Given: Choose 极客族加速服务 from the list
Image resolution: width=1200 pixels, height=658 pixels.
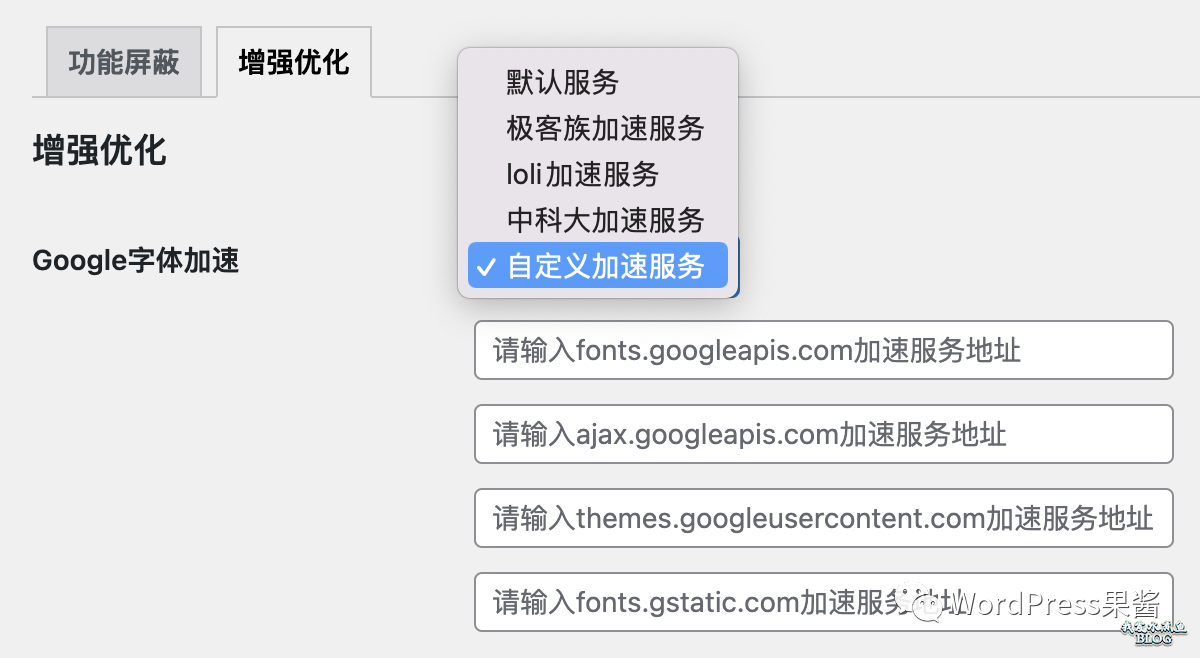Looking at the screenshot, I should coord(605,128).
